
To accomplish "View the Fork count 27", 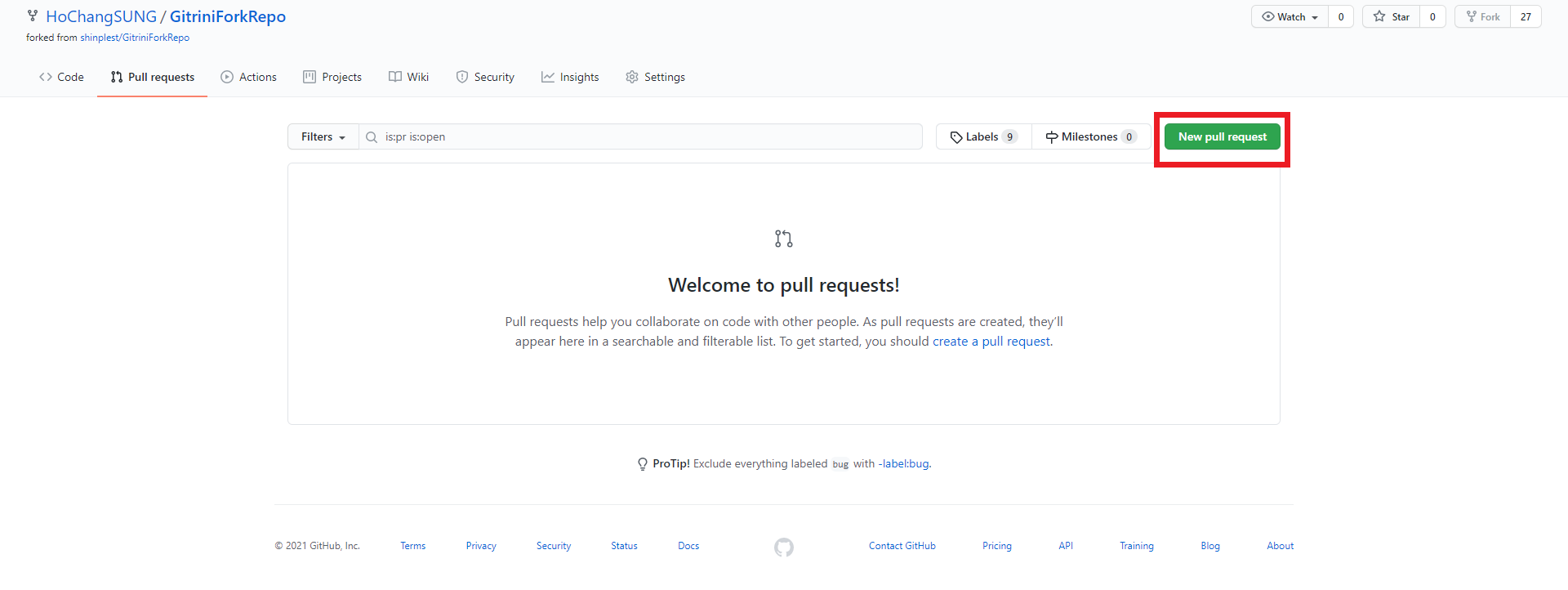I will (x=1526, y=16).
